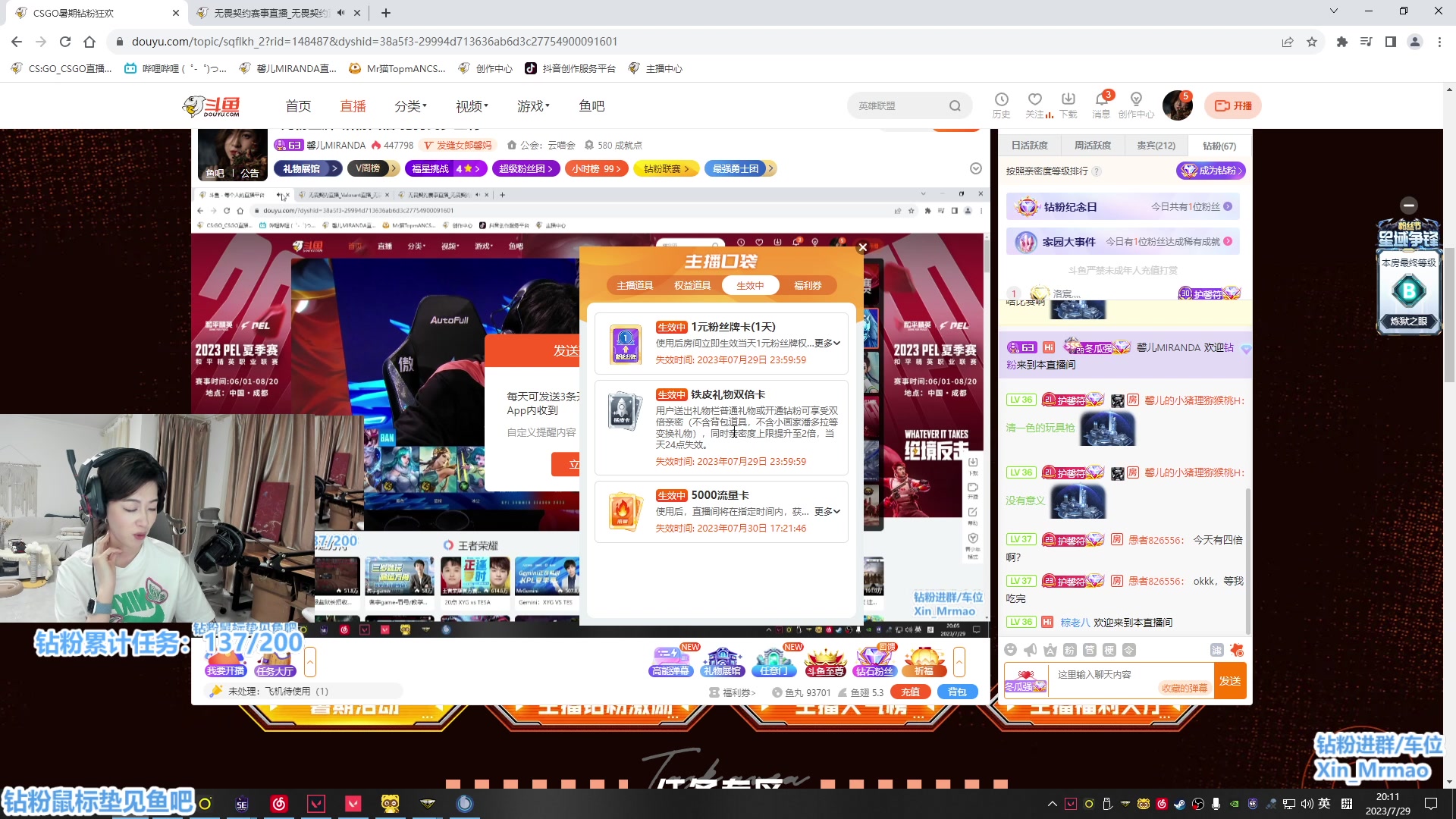Image resolution: width=1456 pixels, height=819 pixels.
Task: Open the 礼物展馆 pill button
Action: pyautogui.click(x=307, y=168)
